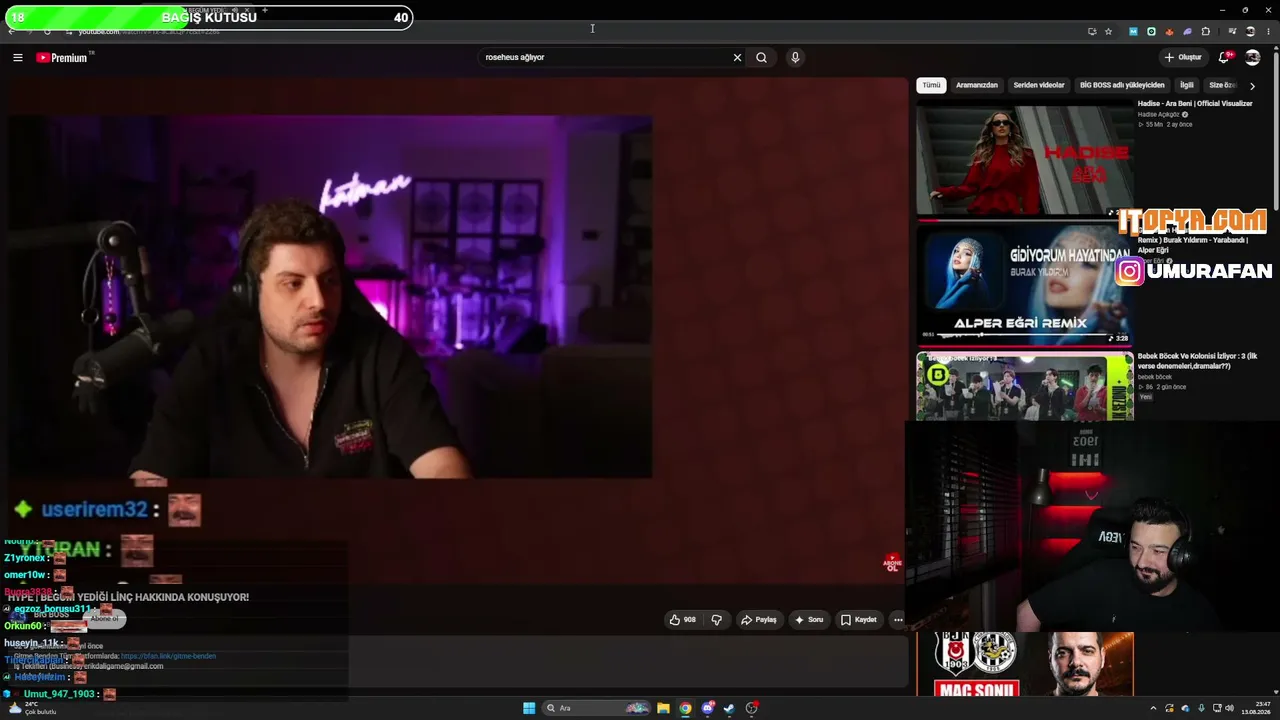Click the blue M browser extension icon
Viewport: 1280px width, 720px height.
(x=1133, y=32)
